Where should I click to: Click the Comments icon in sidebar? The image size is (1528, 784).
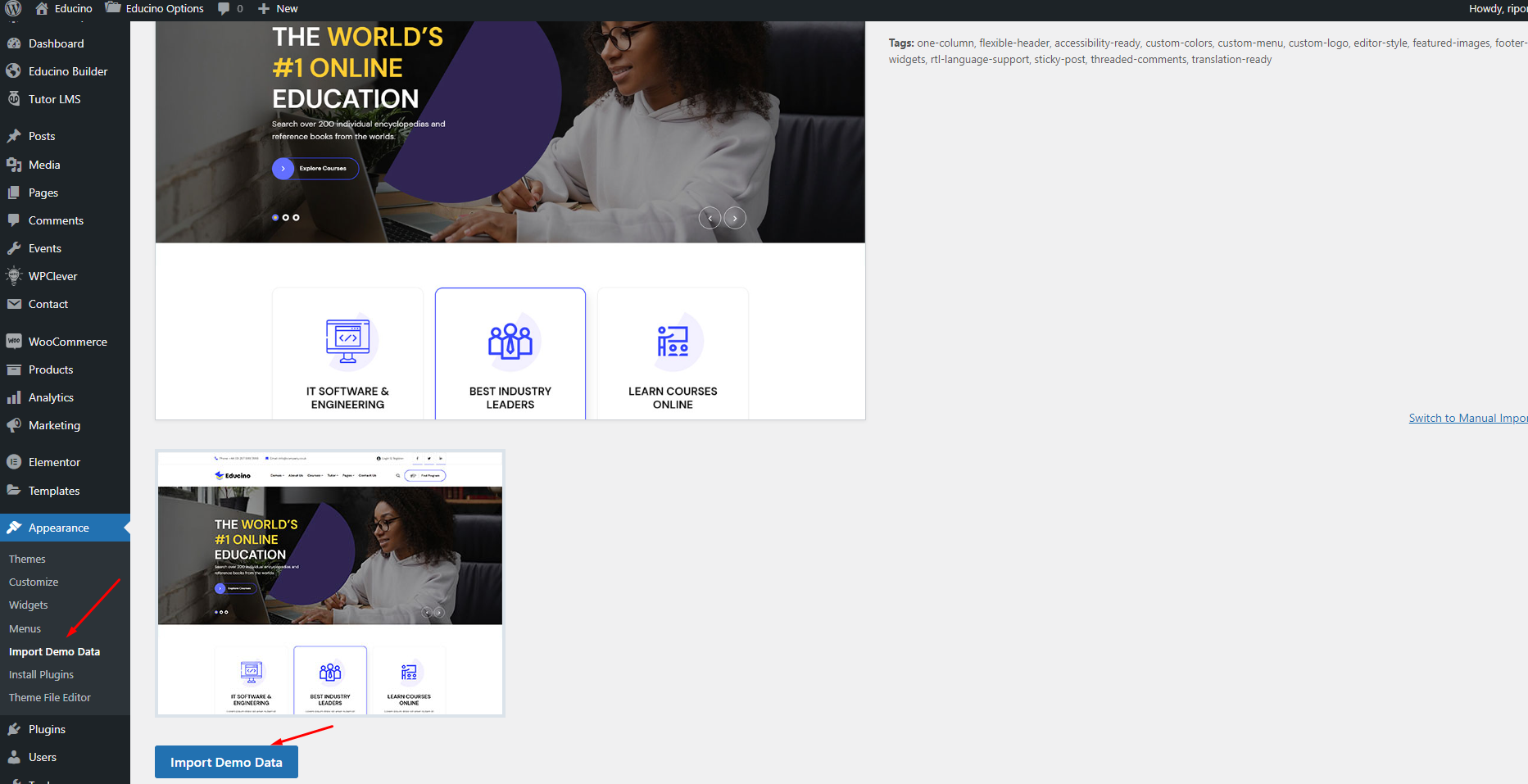click(x=14, y=220)
